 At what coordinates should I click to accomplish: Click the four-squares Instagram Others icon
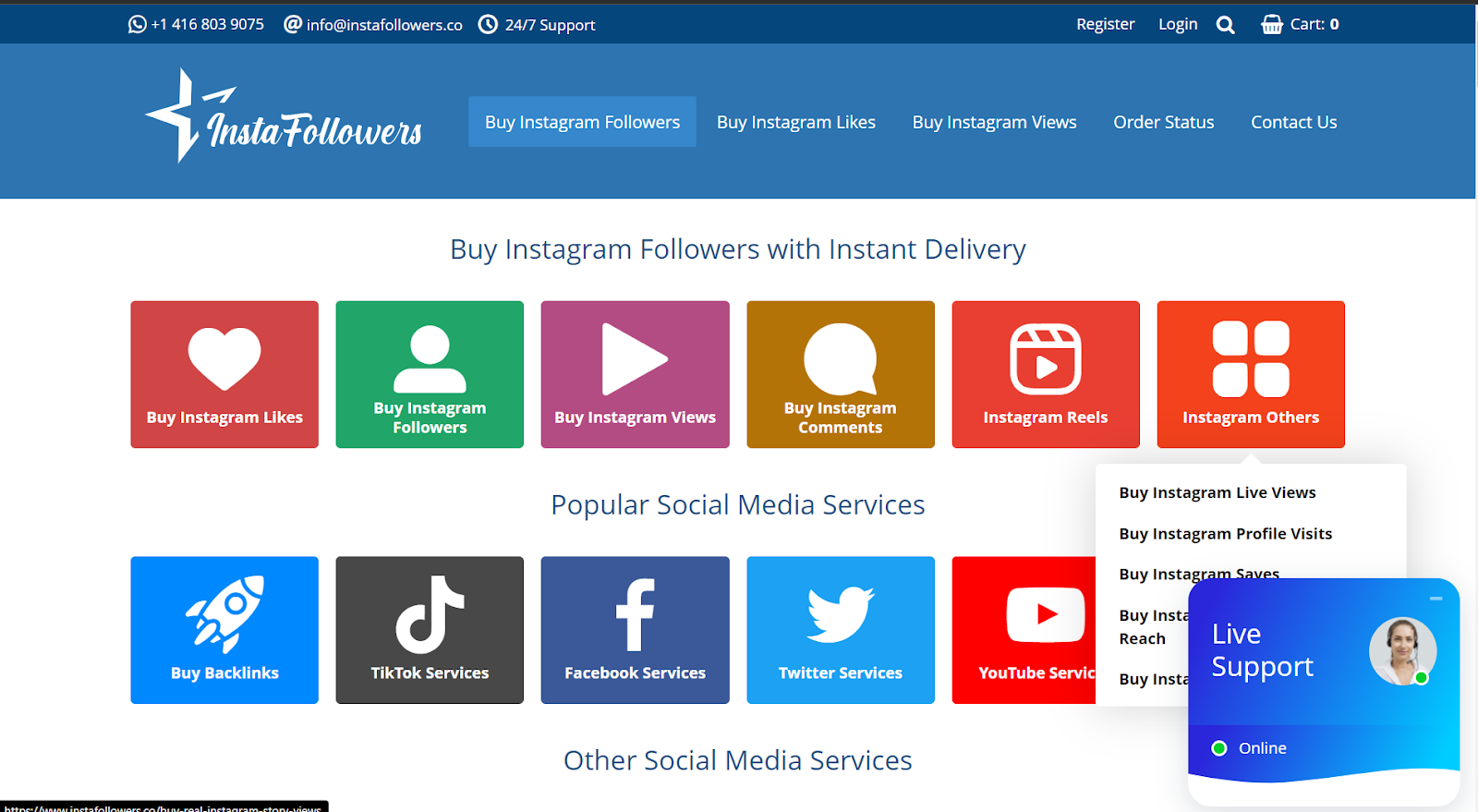1251,358
